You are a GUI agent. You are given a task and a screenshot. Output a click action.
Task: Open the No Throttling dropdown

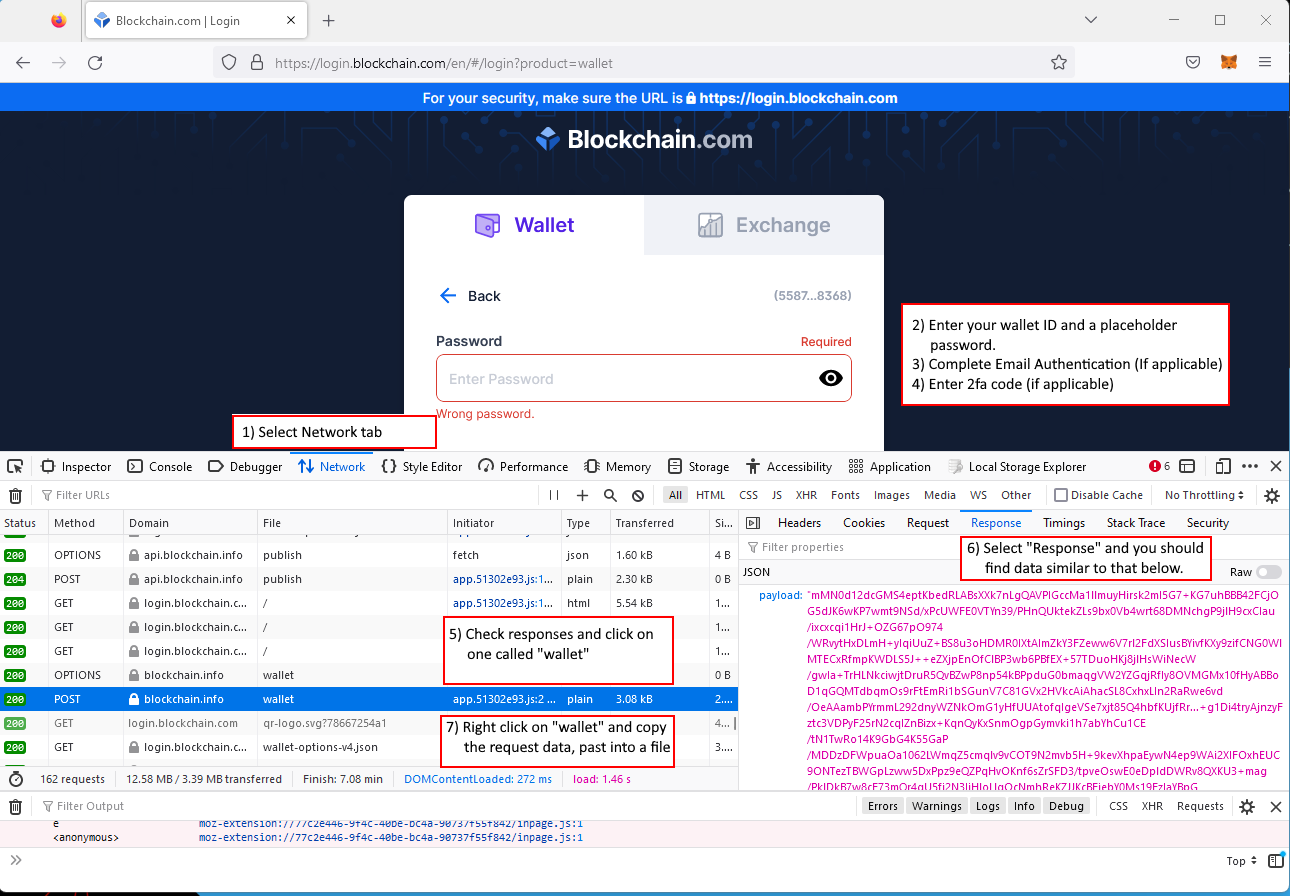pyautogui.click(x=1202, y=495)
